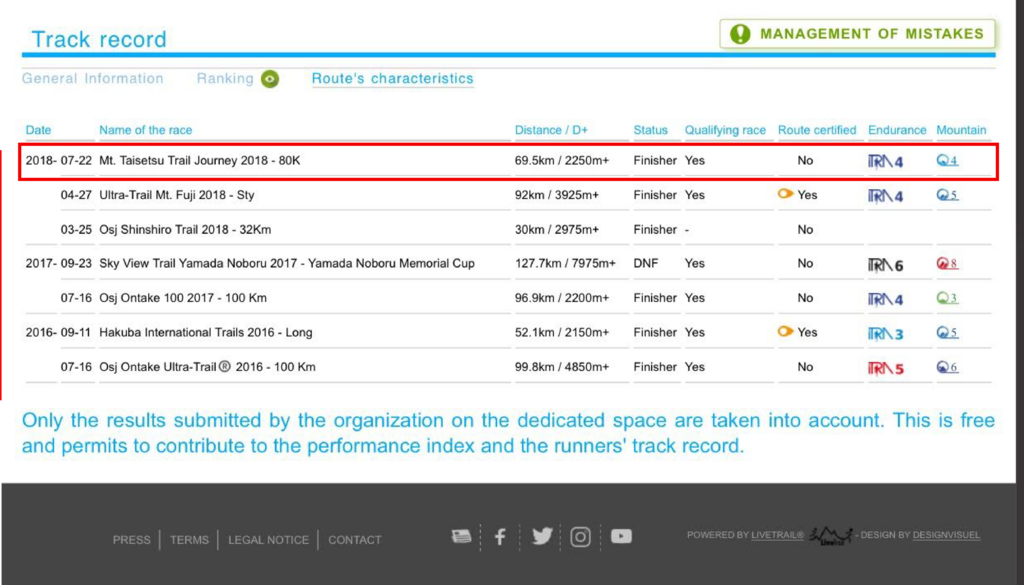Viewport: 1024px width, 585px height.
Task: Open the TERMS footer link
Action: point(189,540)
